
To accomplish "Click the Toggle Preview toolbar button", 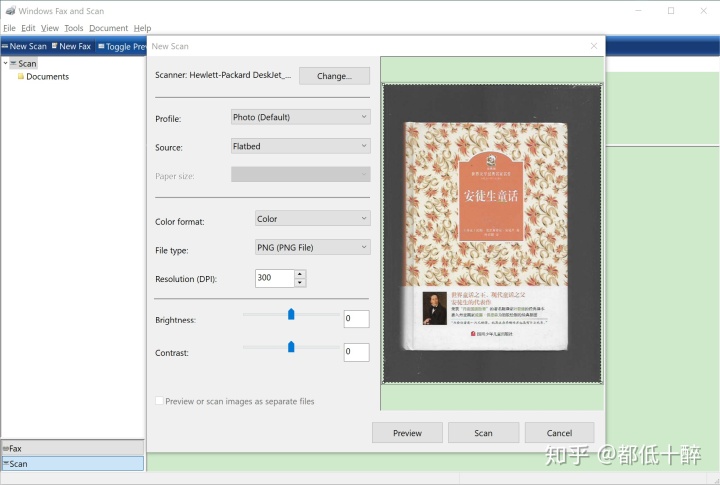I will coord(122,46).
